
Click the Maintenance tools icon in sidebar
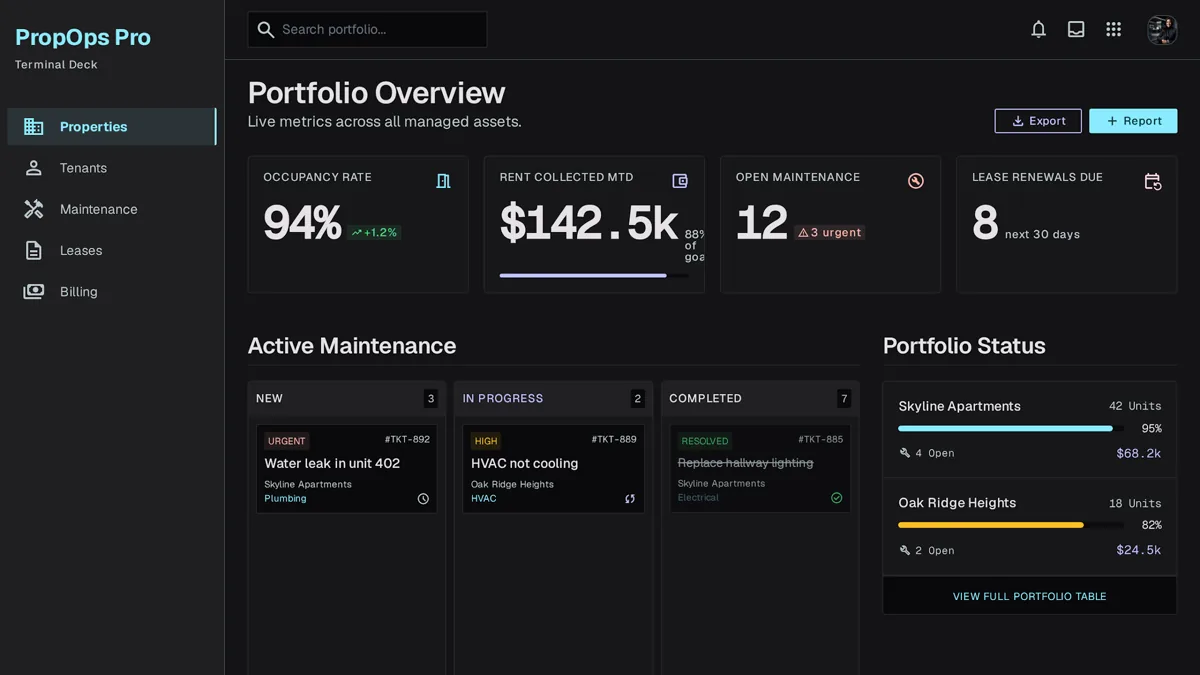(x=34, y=209)
